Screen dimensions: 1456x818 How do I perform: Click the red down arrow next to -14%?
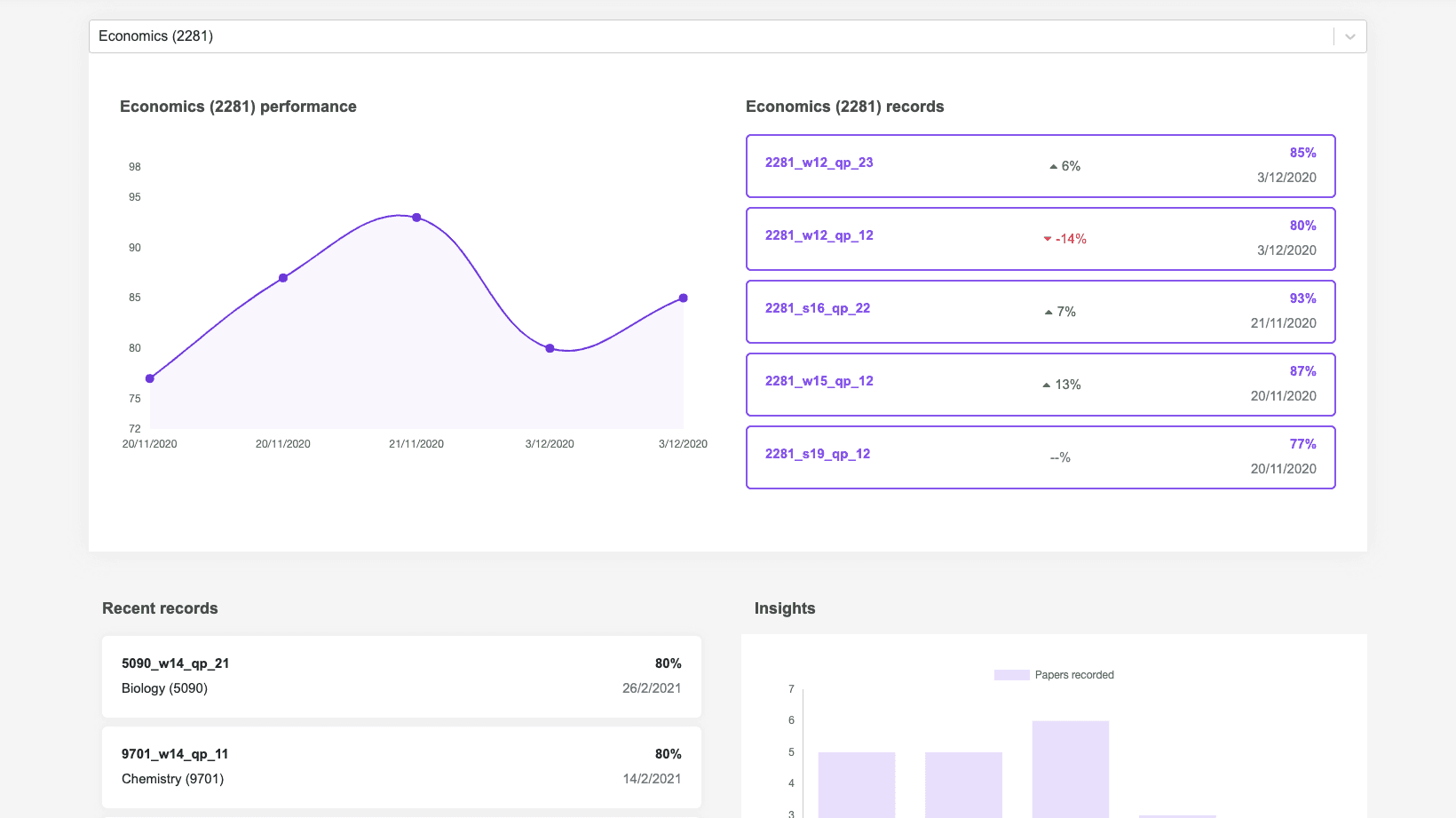pos(1048,239)
